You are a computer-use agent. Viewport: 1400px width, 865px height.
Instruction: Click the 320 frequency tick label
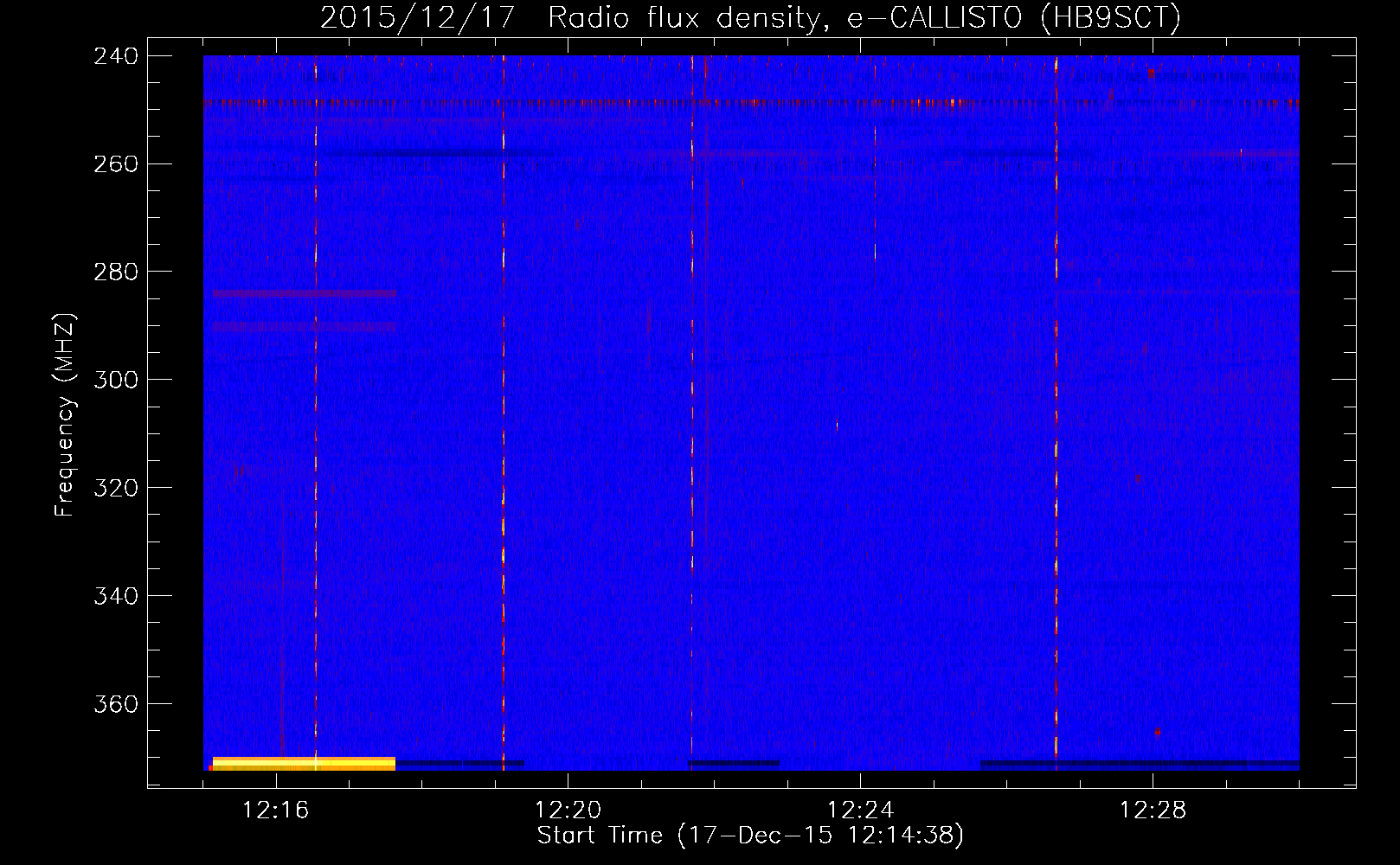coord(116,489)
